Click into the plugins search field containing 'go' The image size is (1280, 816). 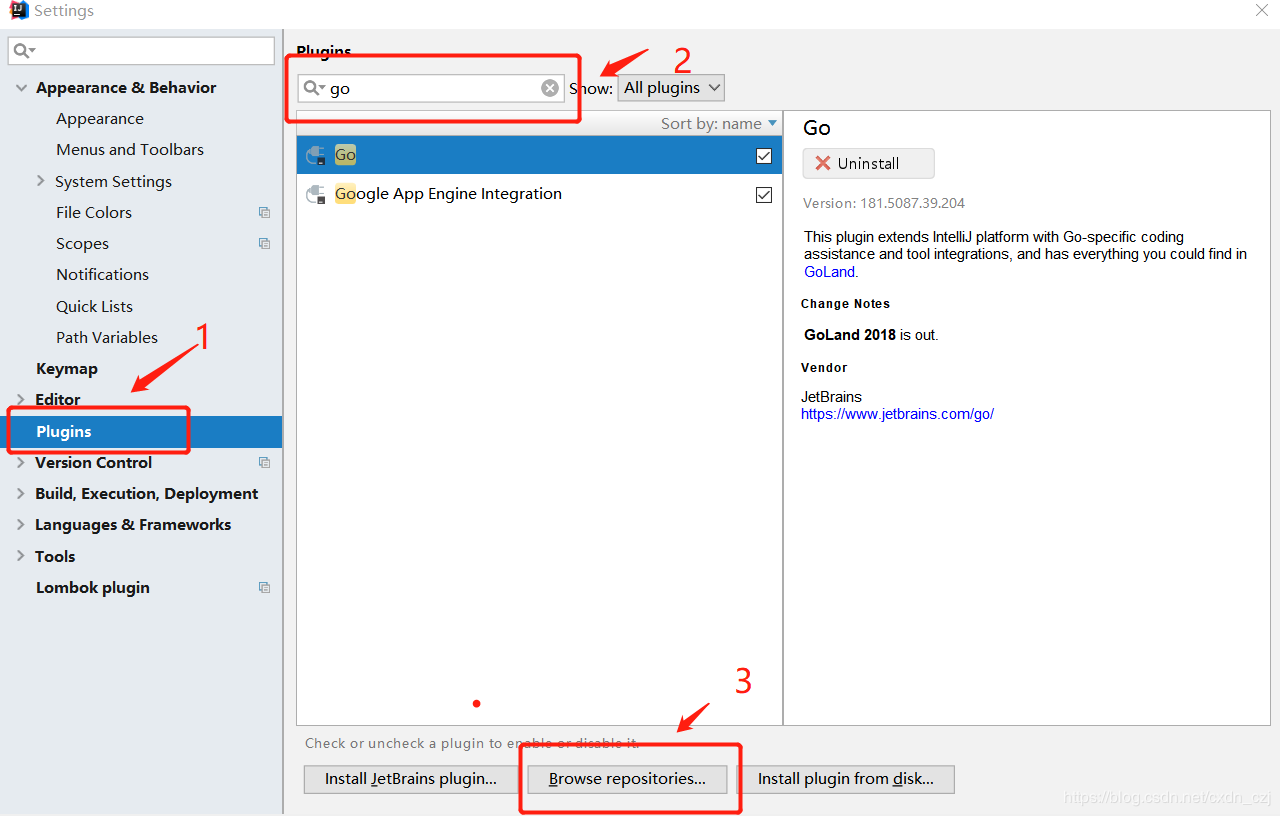point(431,88)
